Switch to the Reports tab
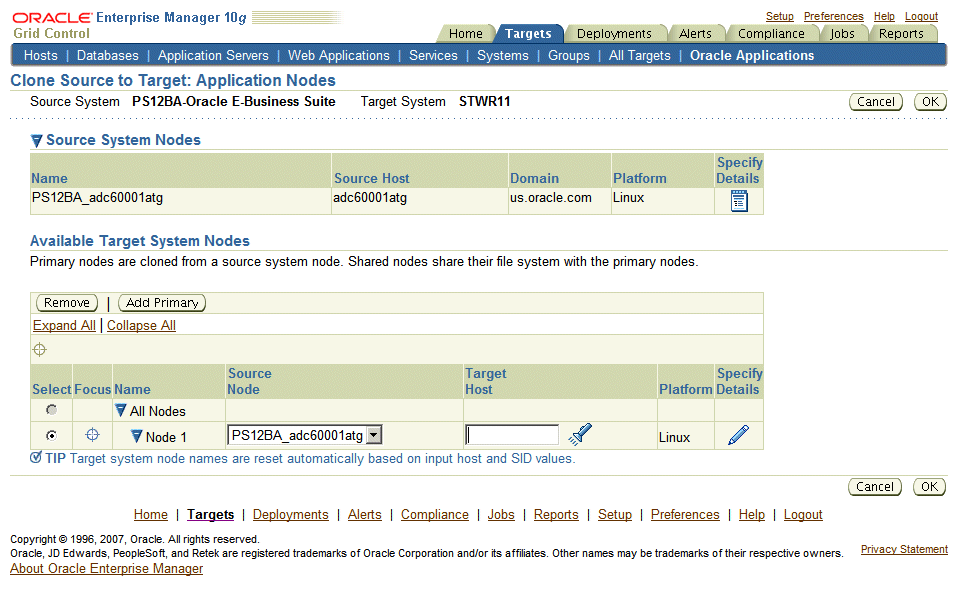The height and width of the screenshot is (589, 957). click(x=901, y=34)
